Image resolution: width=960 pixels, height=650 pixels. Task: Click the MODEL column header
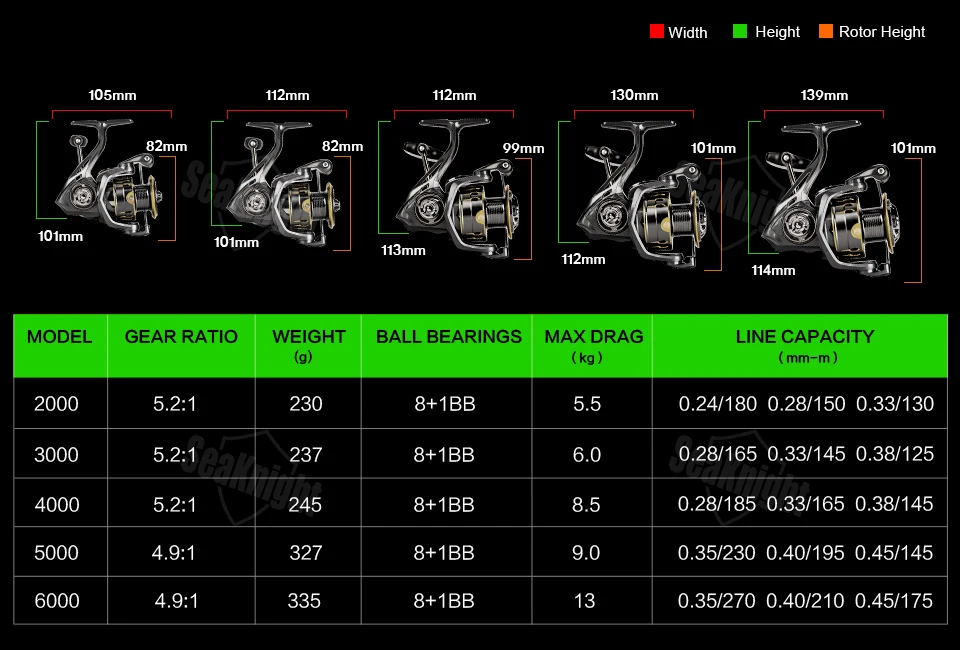59,337
